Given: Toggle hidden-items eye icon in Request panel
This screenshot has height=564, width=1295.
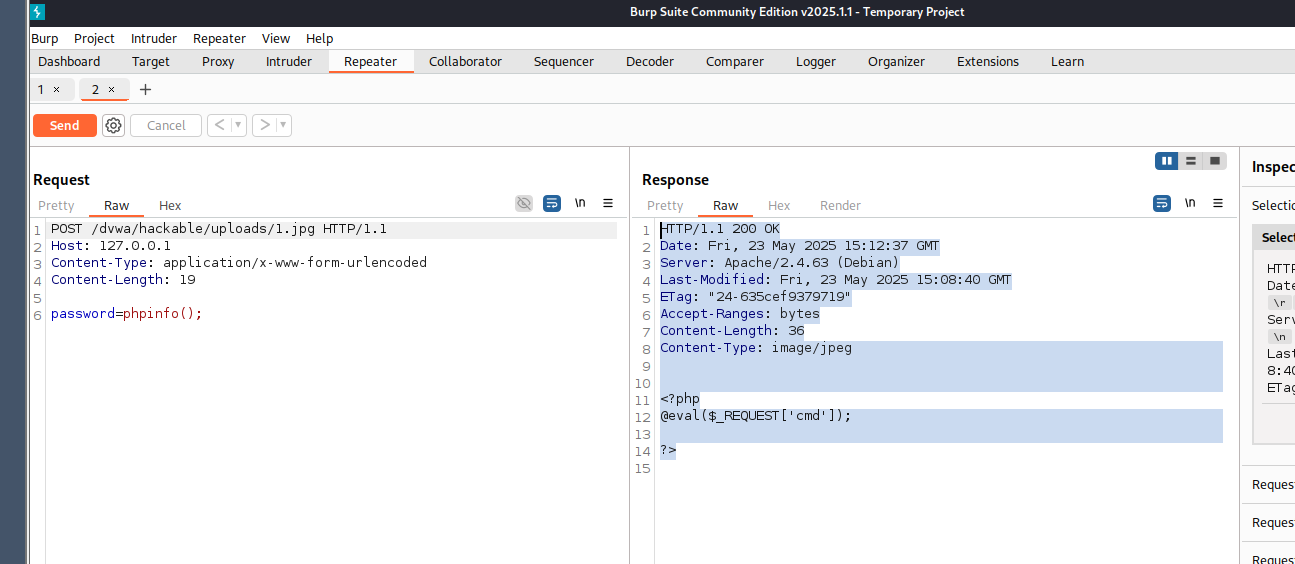Looking at the screenshot, I should pyautogui.click(x=524, y=203).
